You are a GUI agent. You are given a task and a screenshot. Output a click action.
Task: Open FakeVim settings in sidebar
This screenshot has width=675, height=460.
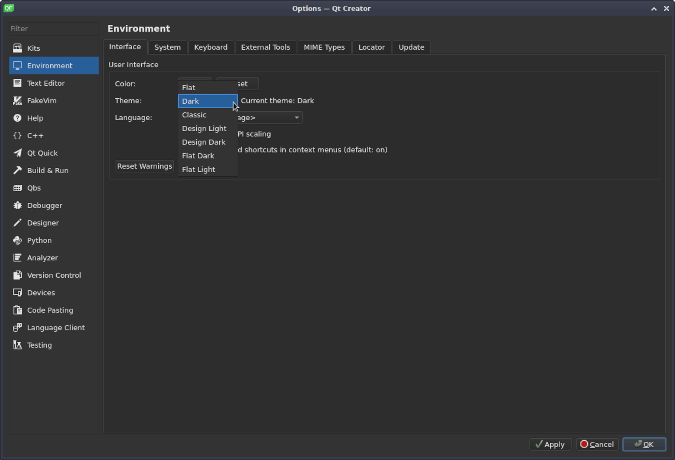click(42, 100)
